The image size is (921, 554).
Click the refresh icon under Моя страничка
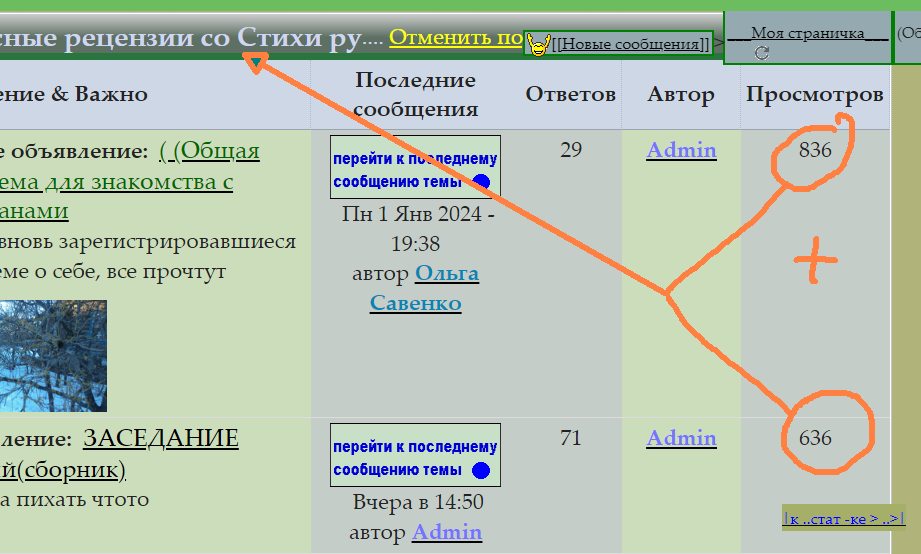(761, 53)
